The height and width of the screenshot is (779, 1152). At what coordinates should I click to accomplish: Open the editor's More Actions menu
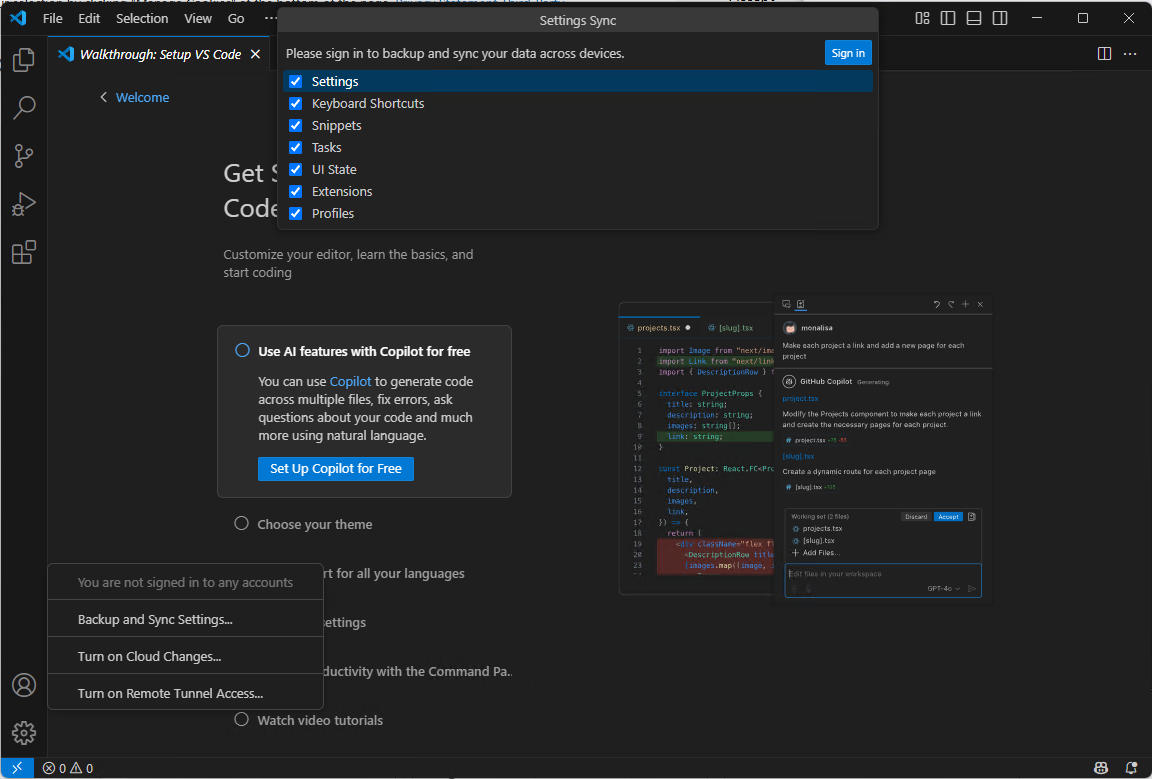[x=1130, y=54]
